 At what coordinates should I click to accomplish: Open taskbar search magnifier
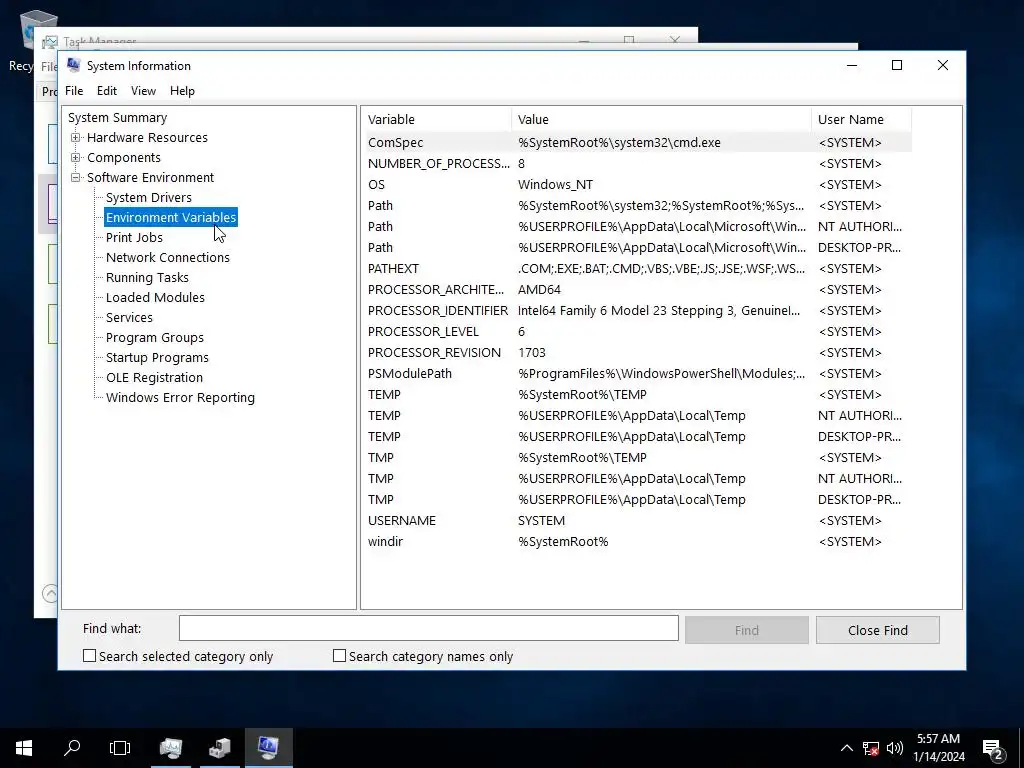72,748
